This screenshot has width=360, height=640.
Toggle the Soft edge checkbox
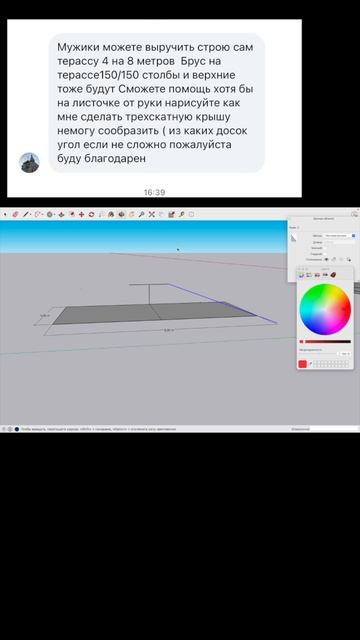point(325,248)
